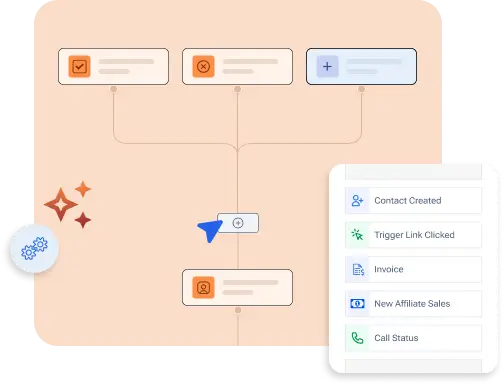Select the blue highlighted add-trigger node

(x=361, y=66)
